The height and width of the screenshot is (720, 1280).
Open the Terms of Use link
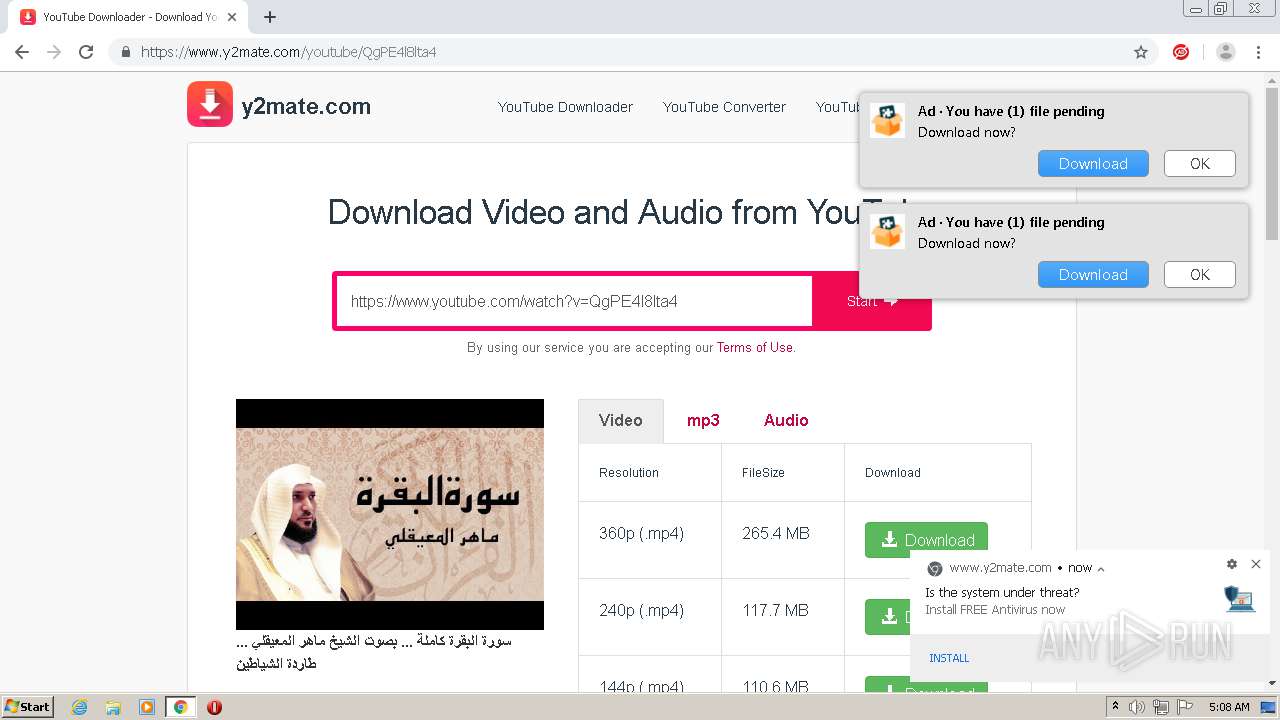(x=755, y=348)
